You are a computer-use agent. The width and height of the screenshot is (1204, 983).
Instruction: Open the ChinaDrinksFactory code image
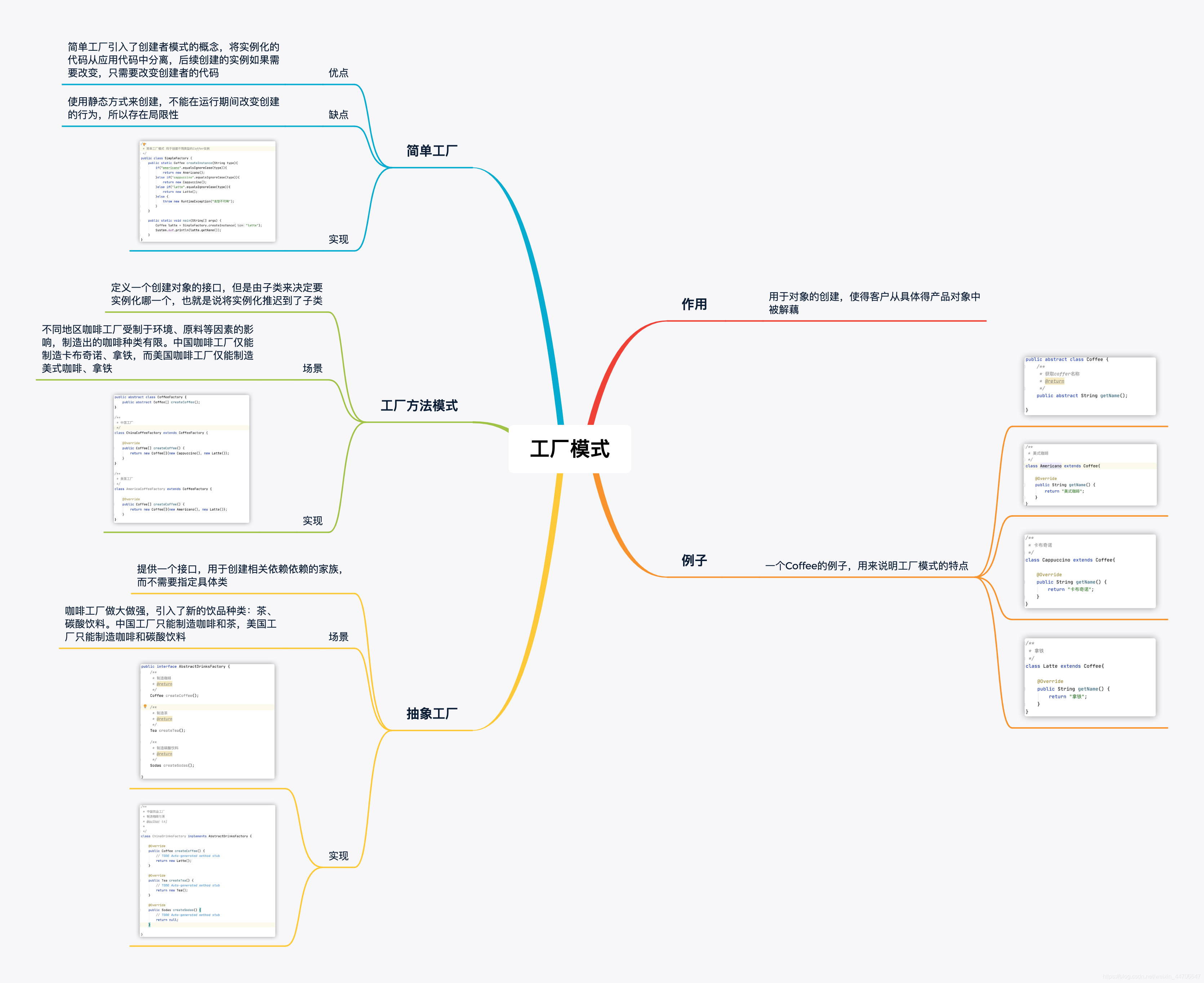[207, 870]
